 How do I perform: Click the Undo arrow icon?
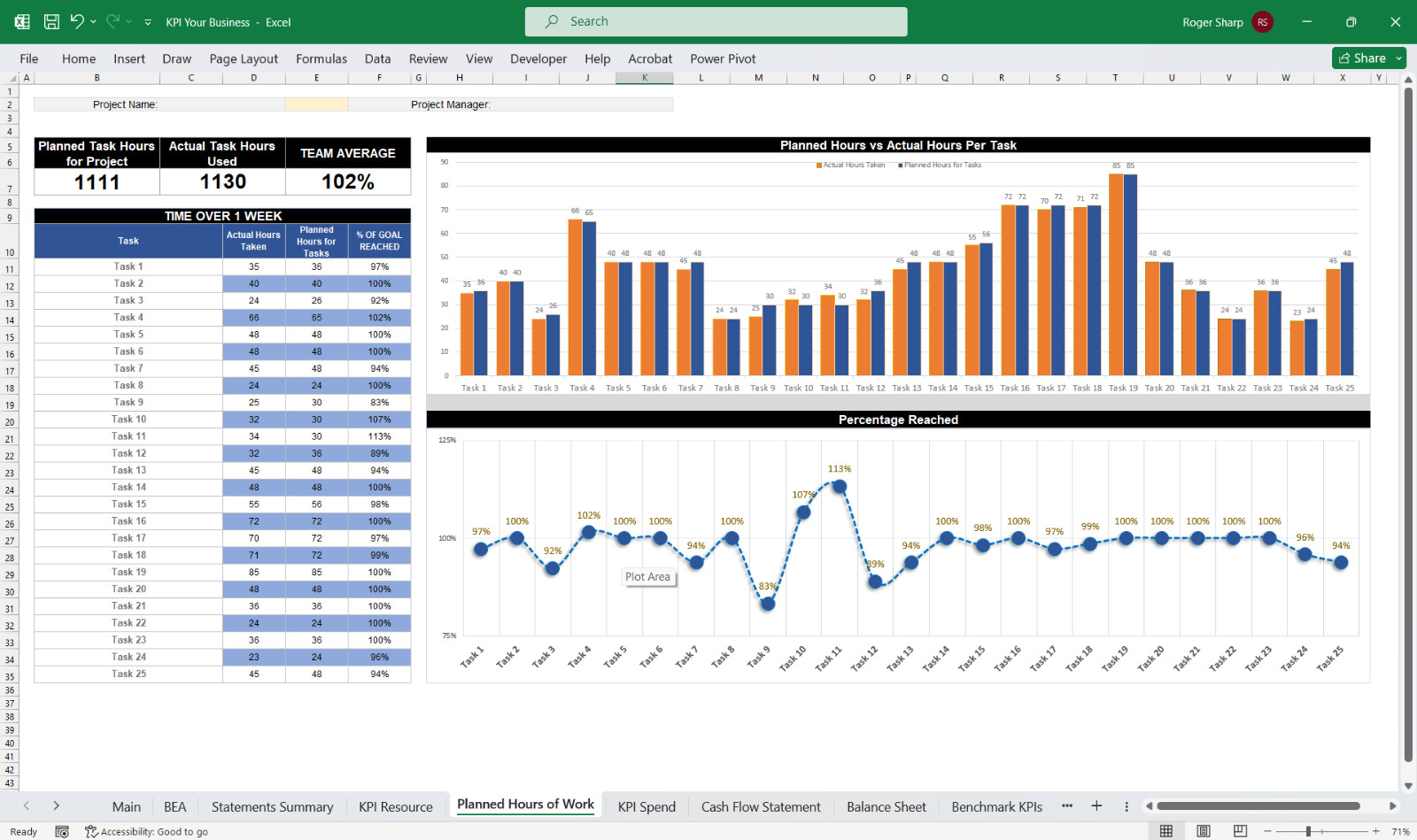pyautogui.click(x=77, y=21)
